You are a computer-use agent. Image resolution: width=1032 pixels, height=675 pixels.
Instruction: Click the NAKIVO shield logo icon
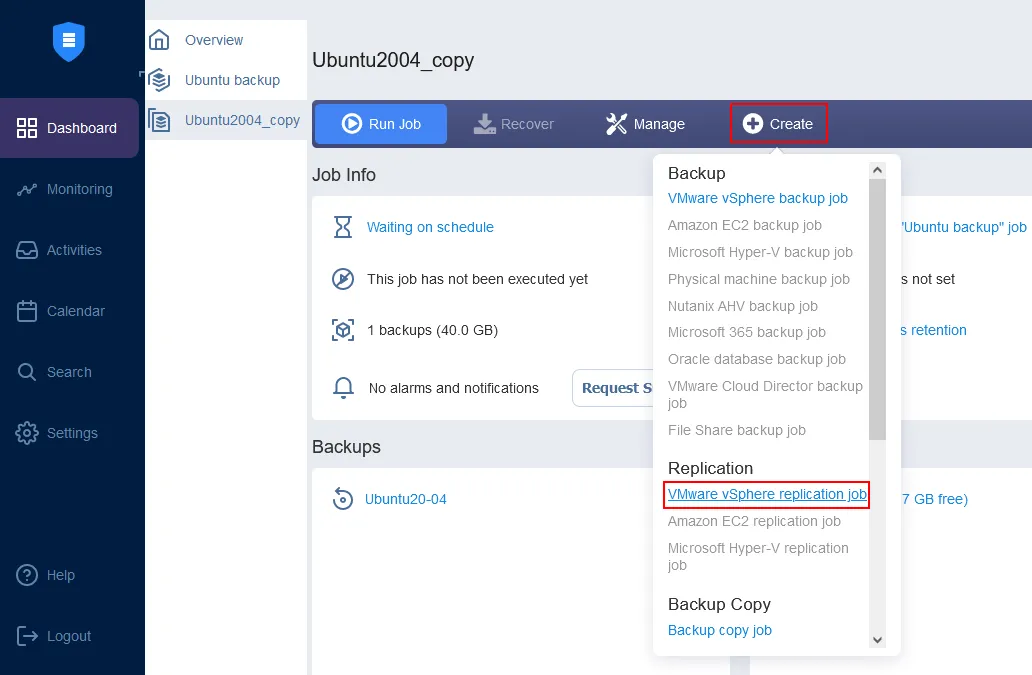click(69, 41)
